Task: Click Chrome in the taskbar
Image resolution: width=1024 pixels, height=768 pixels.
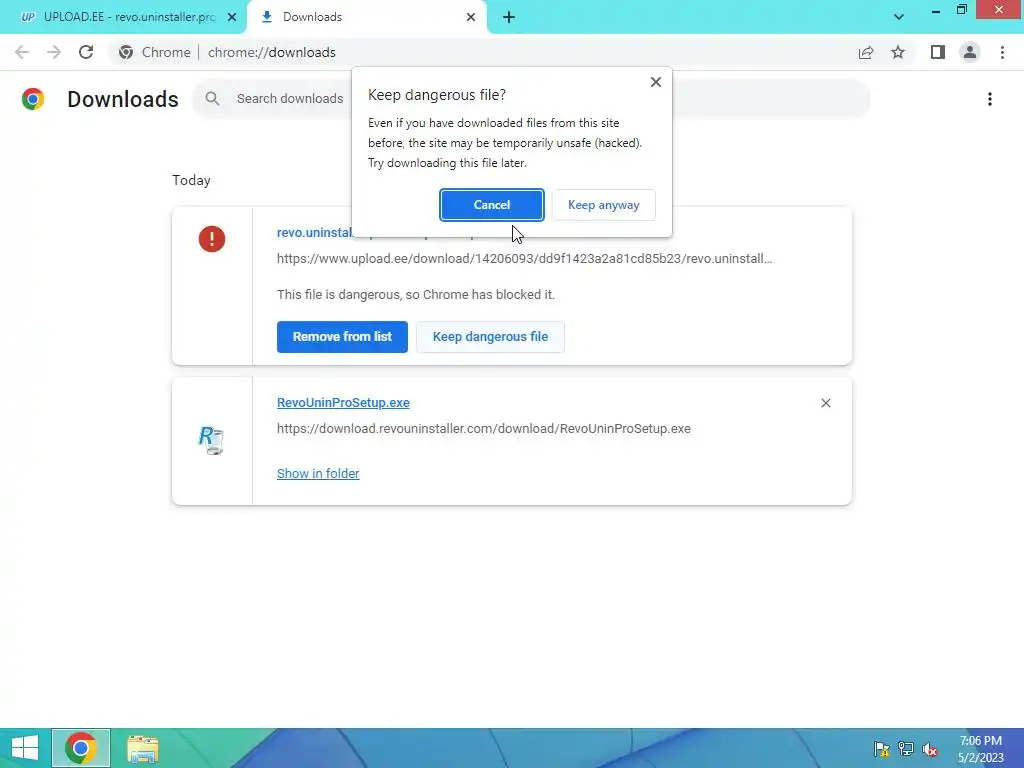Action: tap(81, 748)
